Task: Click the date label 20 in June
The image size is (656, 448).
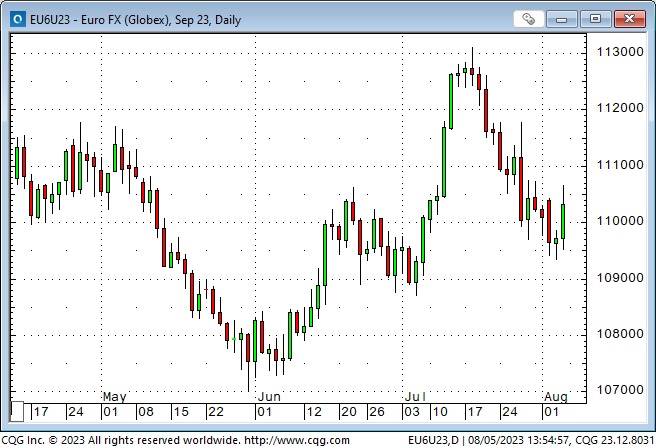Action: [348, 412]
